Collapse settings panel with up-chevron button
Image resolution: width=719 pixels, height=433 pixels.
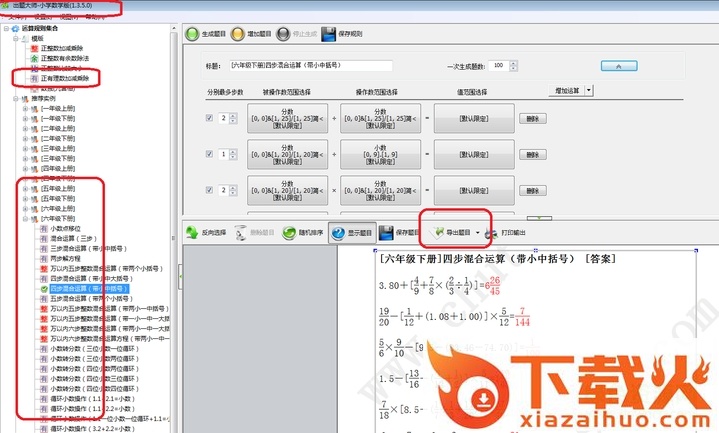pyautogui.click(x=619, y=66)
